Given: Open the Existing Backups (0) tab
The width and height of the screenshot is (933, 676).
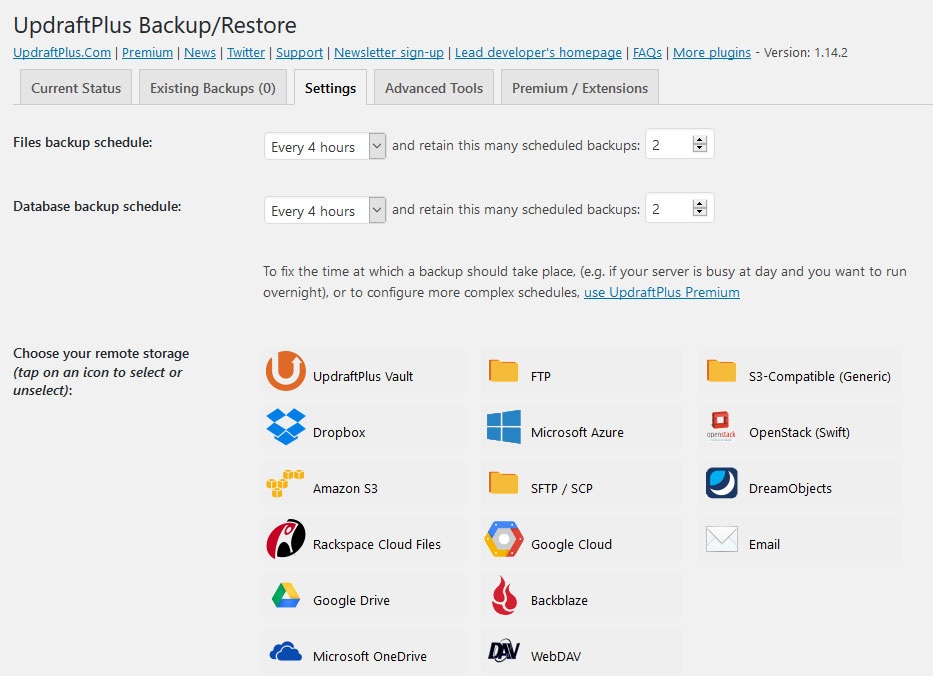Looking at the screenshot, I should tap(213, 87).
